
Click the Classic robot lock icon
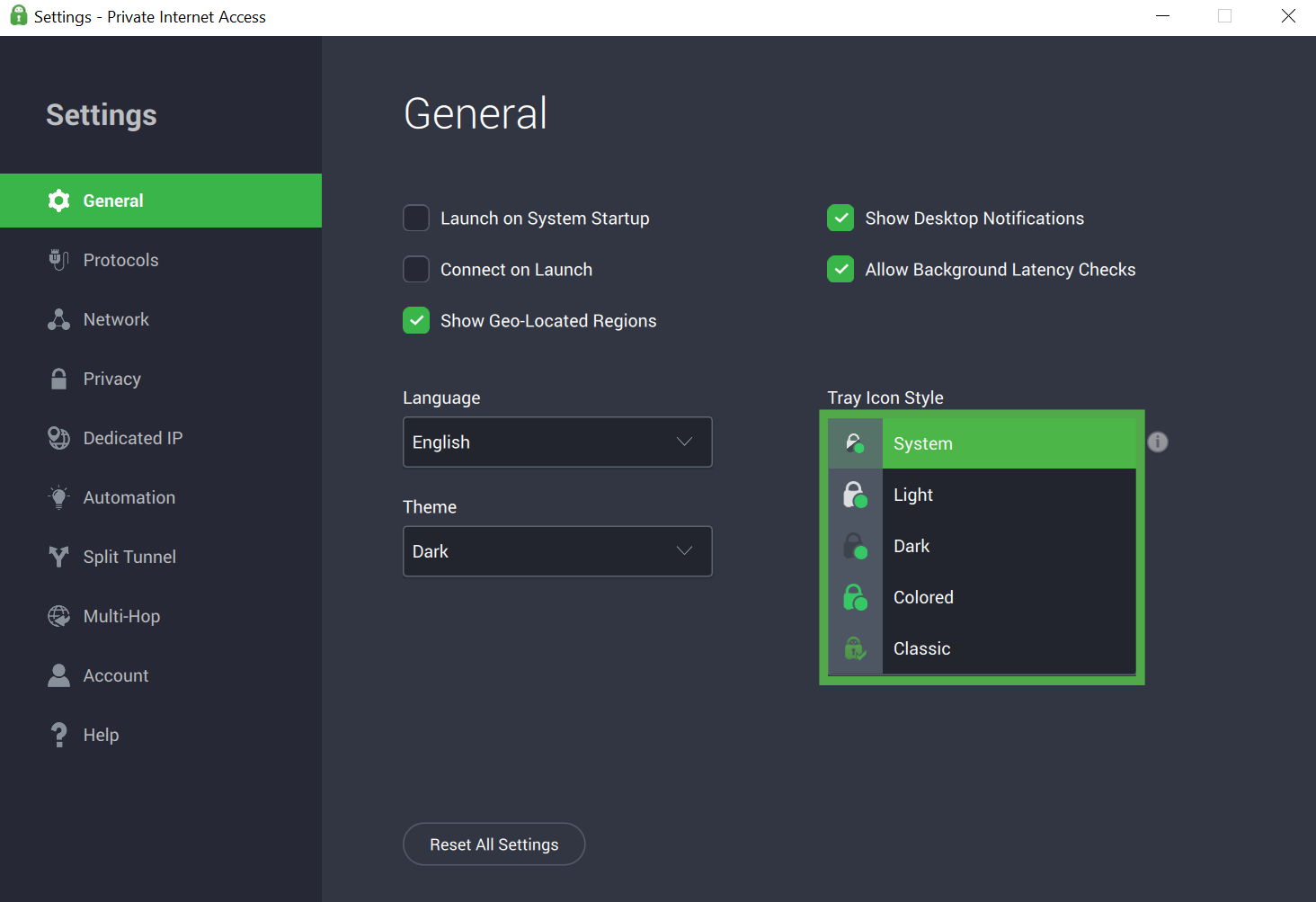click(855, 648)
